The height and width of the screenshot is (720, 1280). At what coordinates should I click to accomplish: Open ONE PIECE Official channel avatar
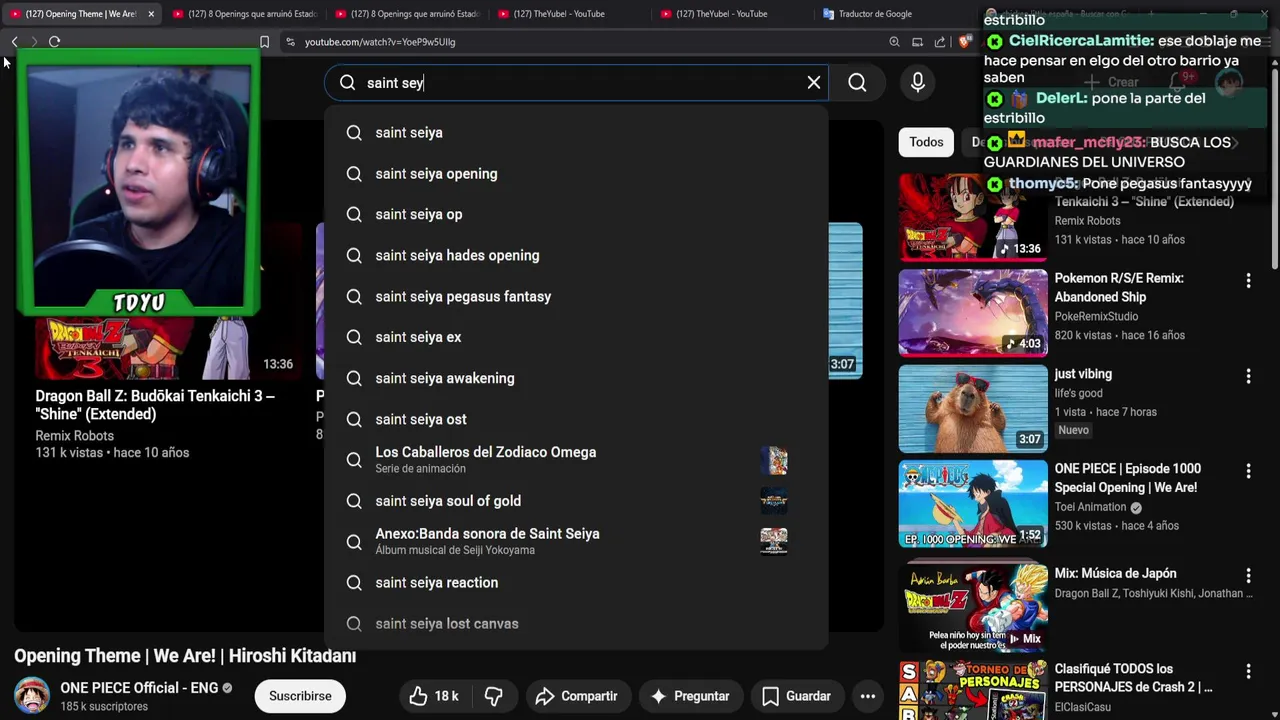32,696
